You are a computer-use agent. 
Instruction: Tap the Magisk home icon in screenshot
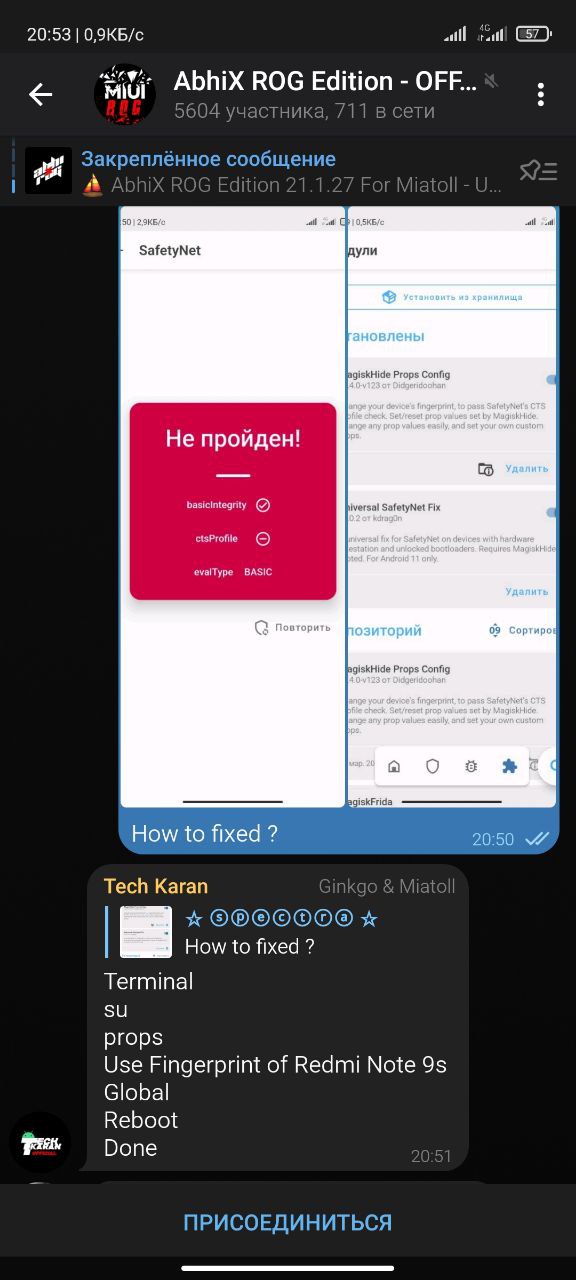(394, 766)
